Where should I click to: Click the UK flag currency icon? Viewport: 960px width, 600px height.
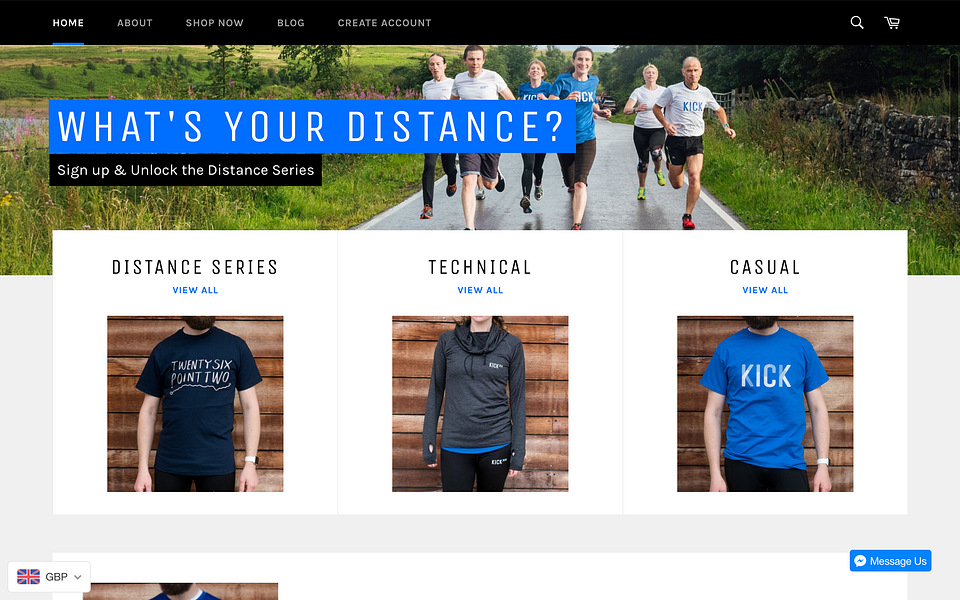pos(28,577)
